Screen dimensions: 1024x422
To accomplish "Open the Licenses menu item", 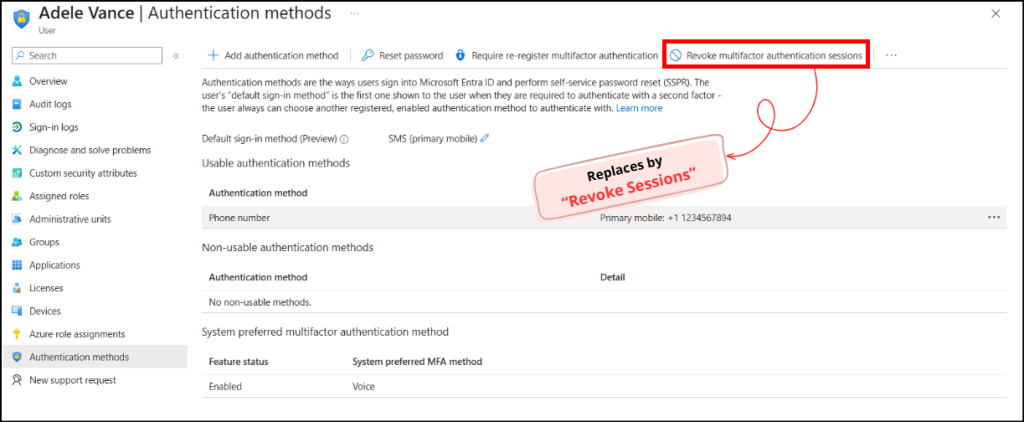I will 47,288.
